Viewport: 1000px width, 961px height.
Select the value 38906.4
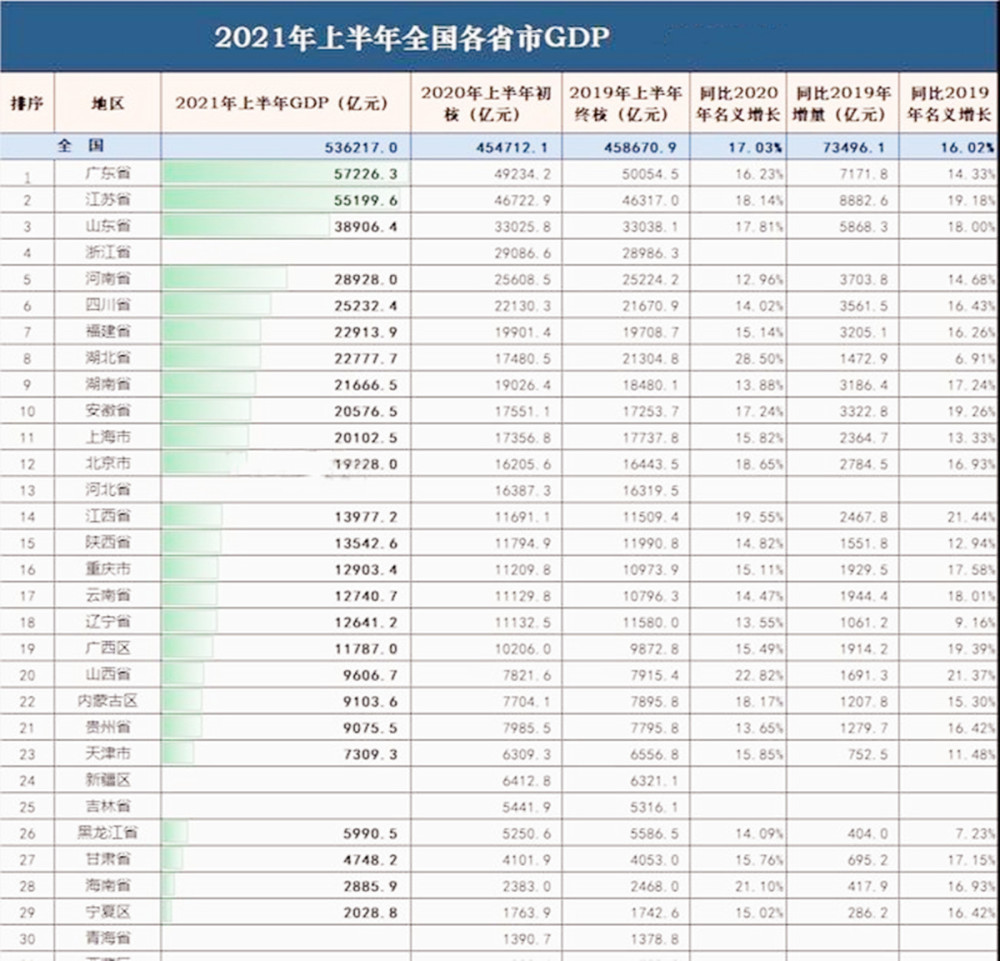(x=365, y=226)
